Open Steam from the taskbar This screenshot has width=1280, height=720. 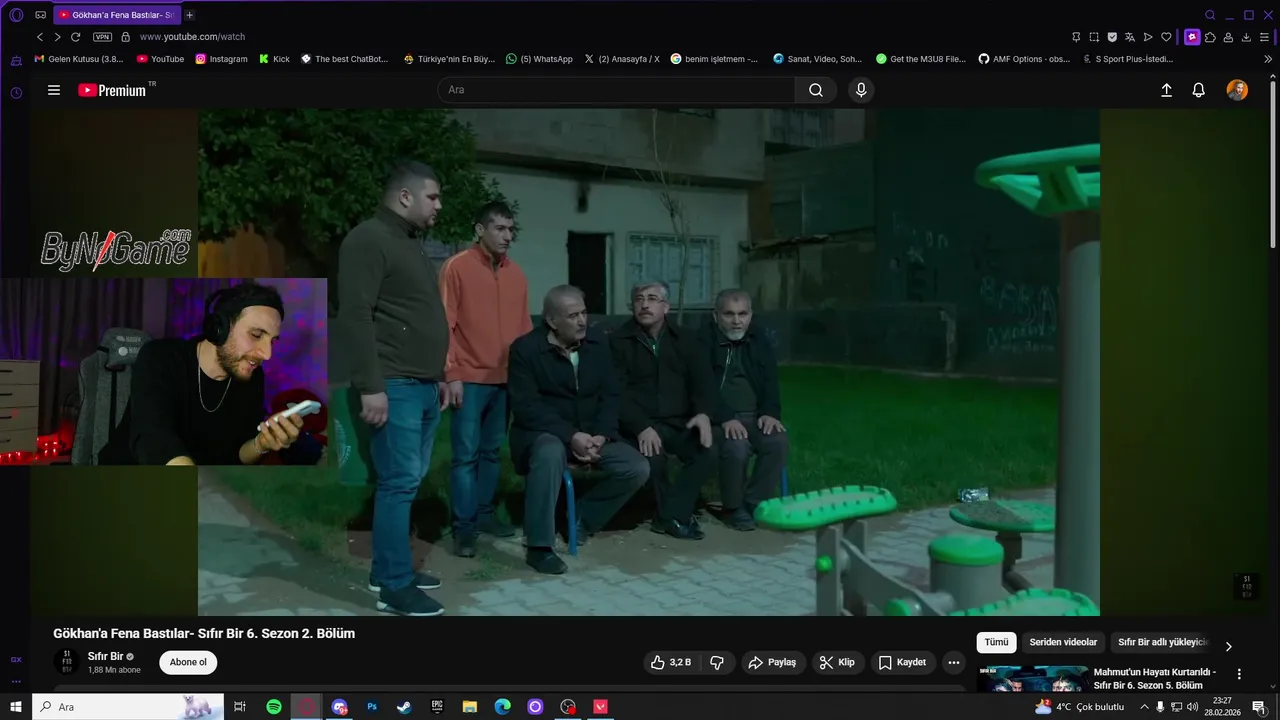tap(404, 707)
